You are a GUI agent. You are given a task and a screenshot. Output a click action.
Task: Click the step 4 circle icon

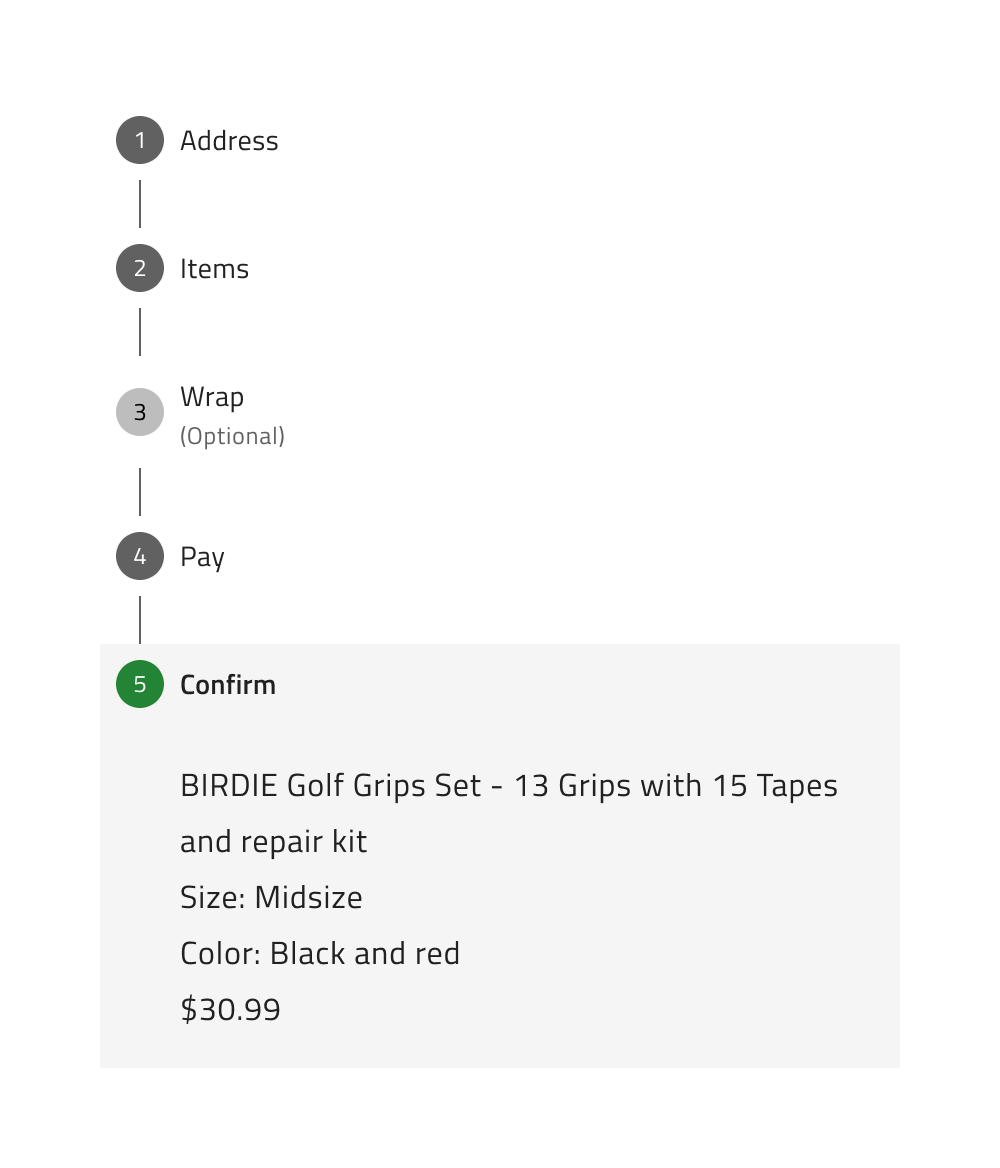coord(140,556)
